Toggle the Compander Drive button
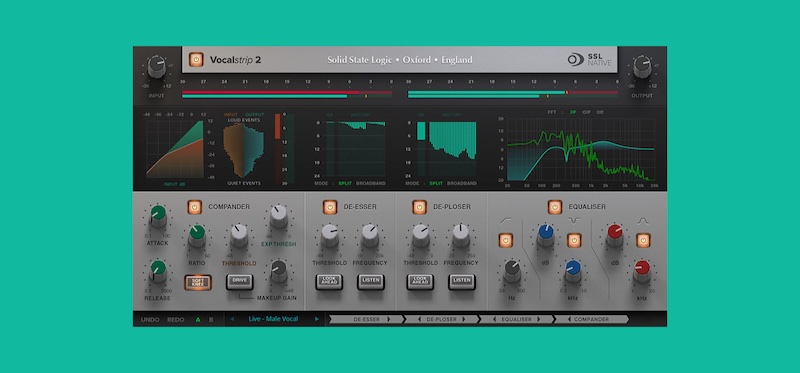The image size is (800, 373). pyautogui.click(x=239, y=281)
